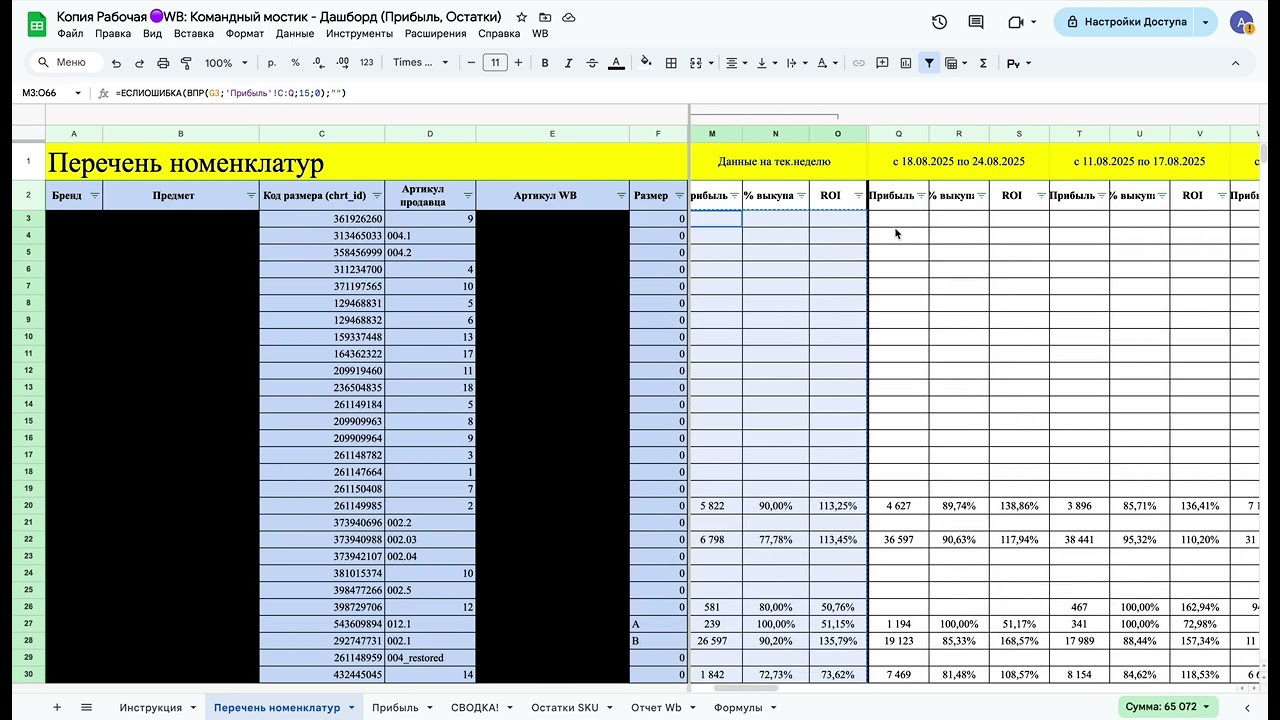The image size is (1280, 720).
Task: Open the borders tool
Action: 672,63
